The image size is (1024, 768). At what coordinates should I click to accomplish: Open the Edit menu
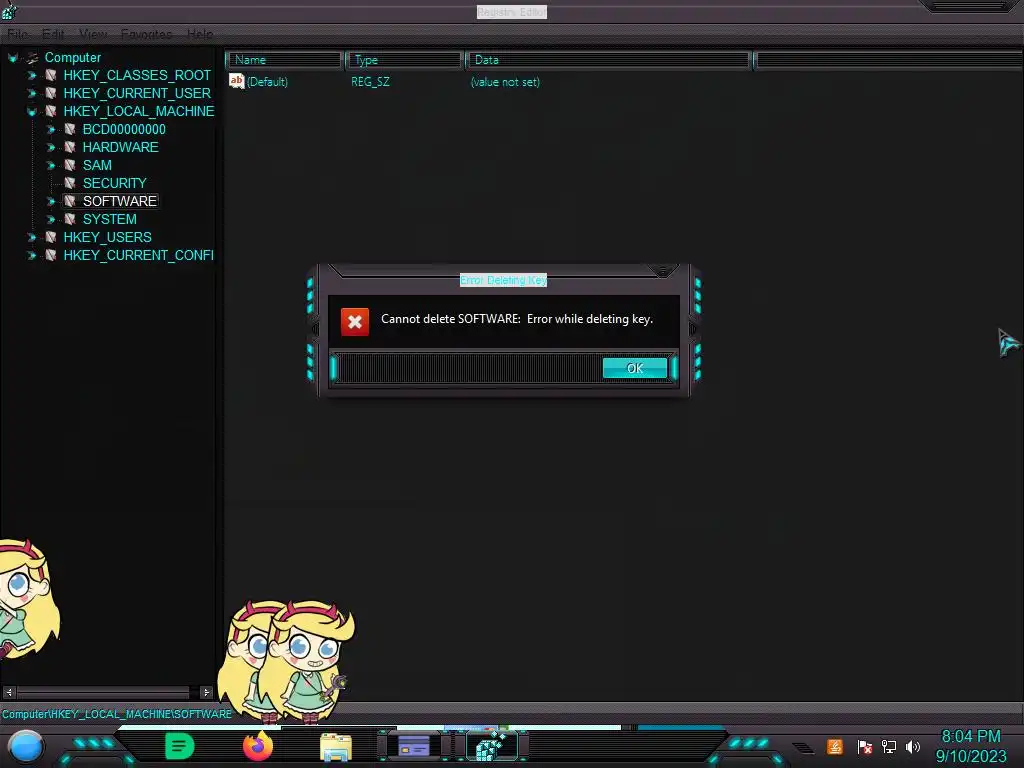[53, 34]
